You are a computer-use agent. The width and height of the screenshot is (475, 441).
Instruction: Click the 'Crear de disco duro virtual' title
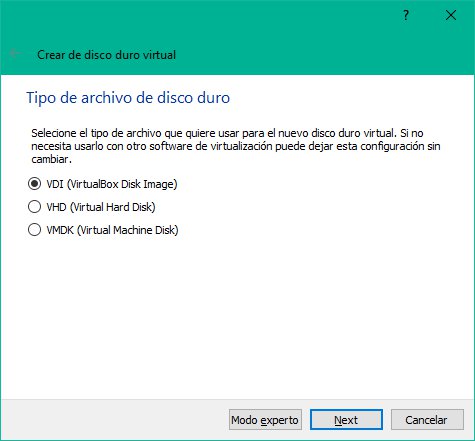106,55
